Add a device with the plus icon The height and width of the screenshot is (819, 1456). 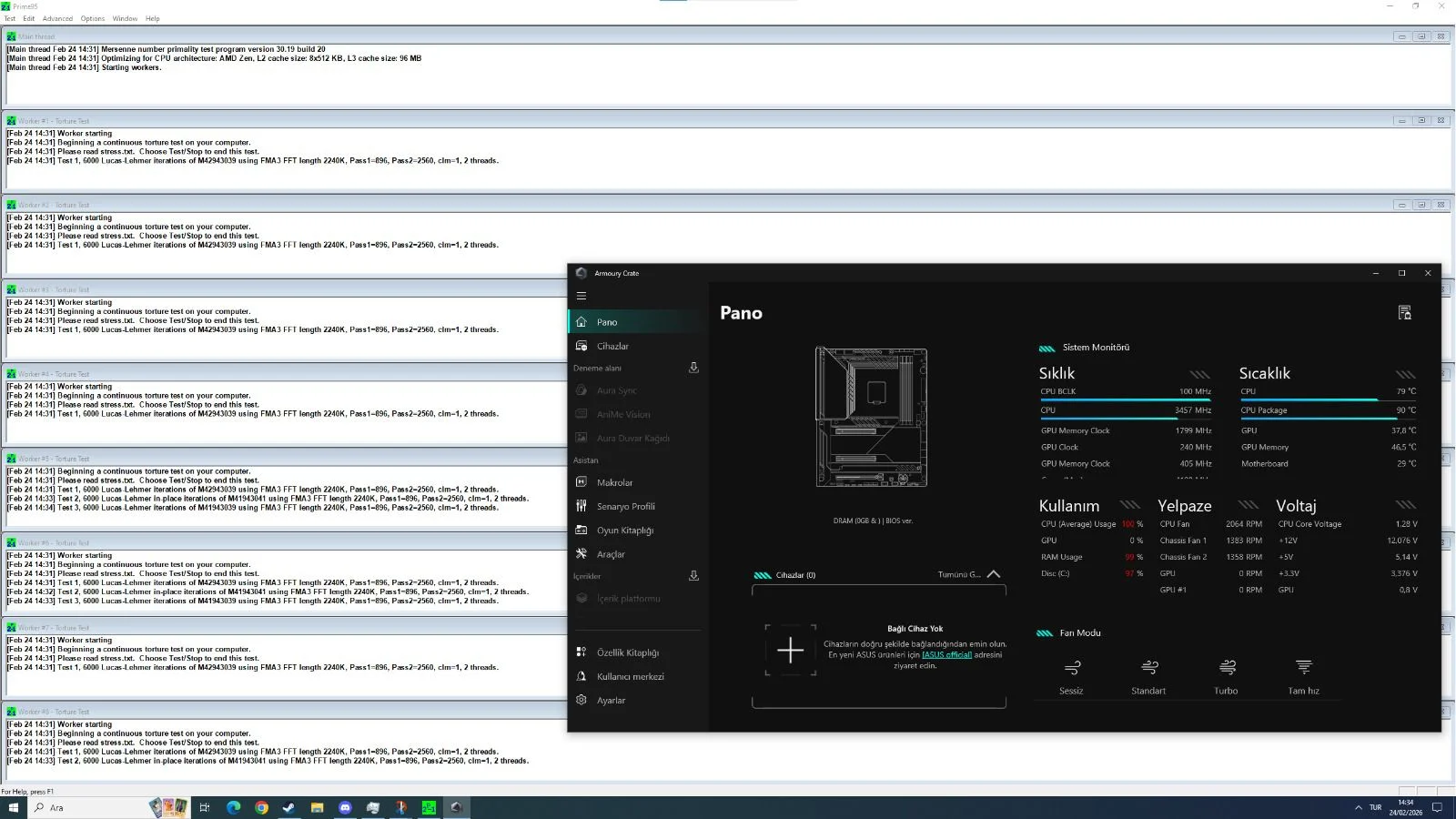pyautogui.click(x=790, y=650)
